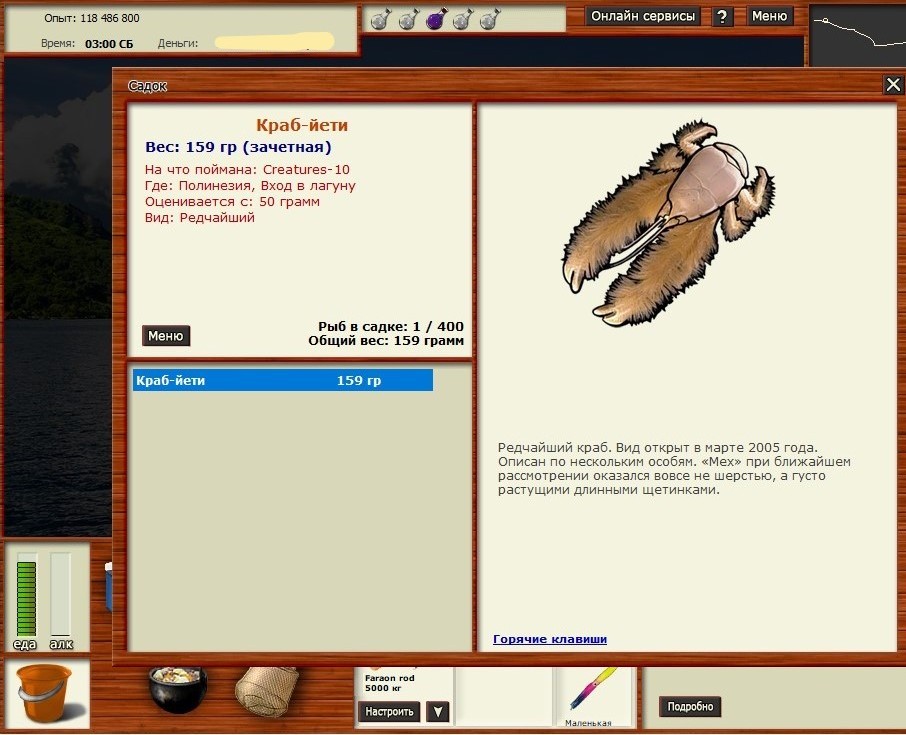Viewport: 906px width, 735px height.
Task: Select the purple potion flask
Action: [435, 19]
